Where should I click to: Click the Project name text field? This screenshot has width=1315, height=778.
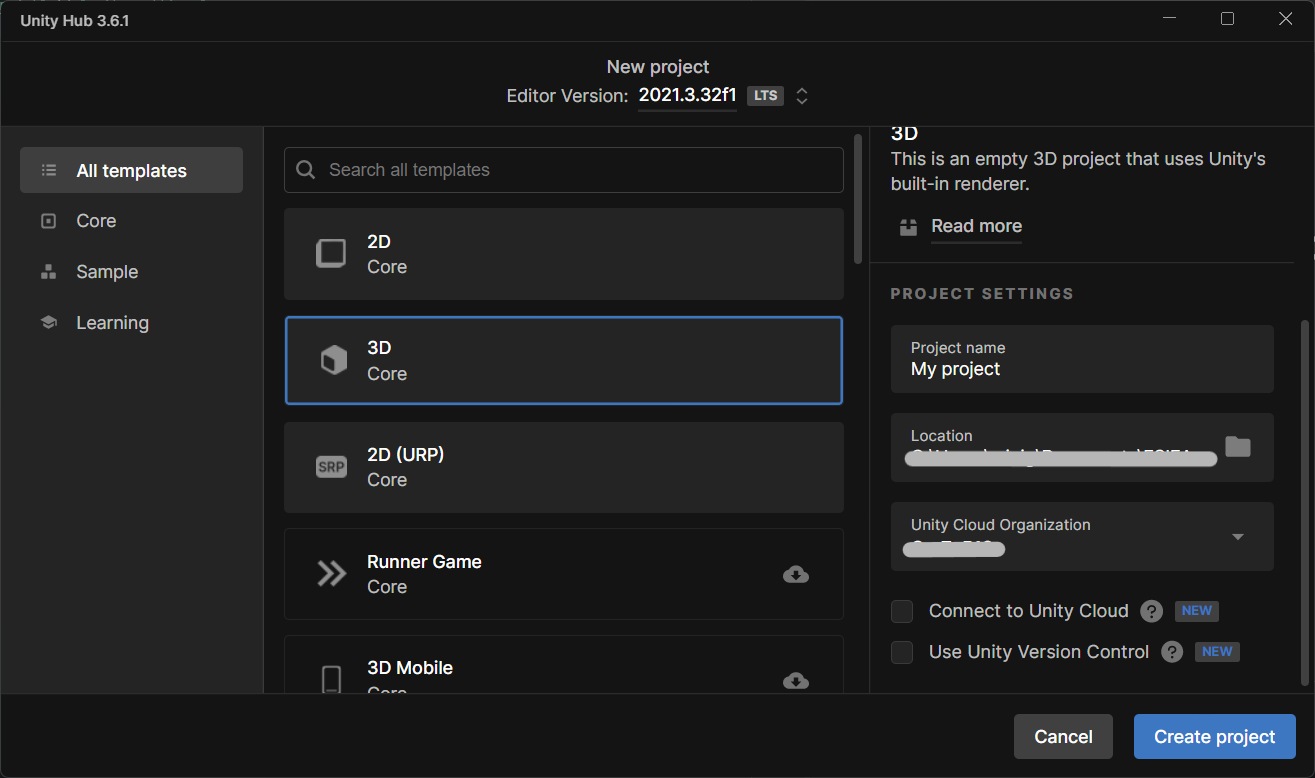pos(1081,369)
